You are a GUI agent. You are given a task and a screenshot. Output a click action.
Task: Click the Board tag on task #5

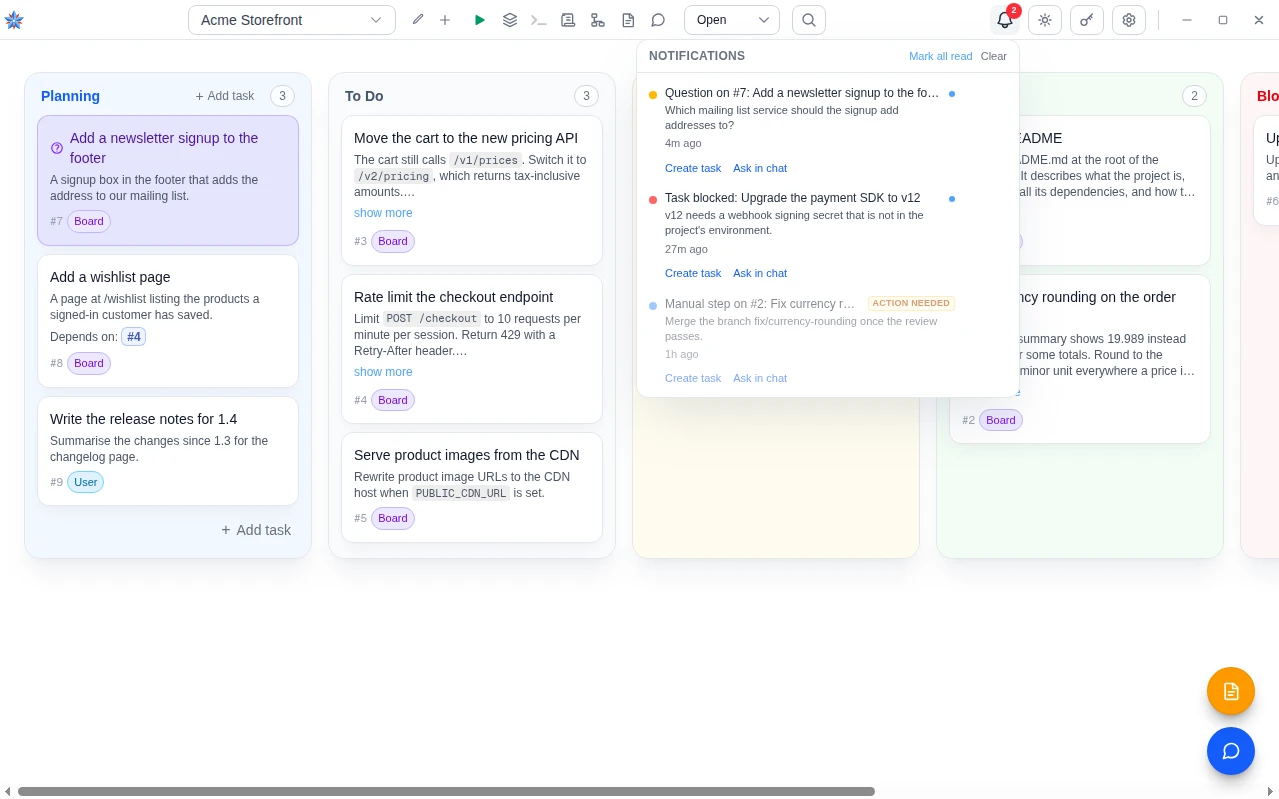click(393, 518)
